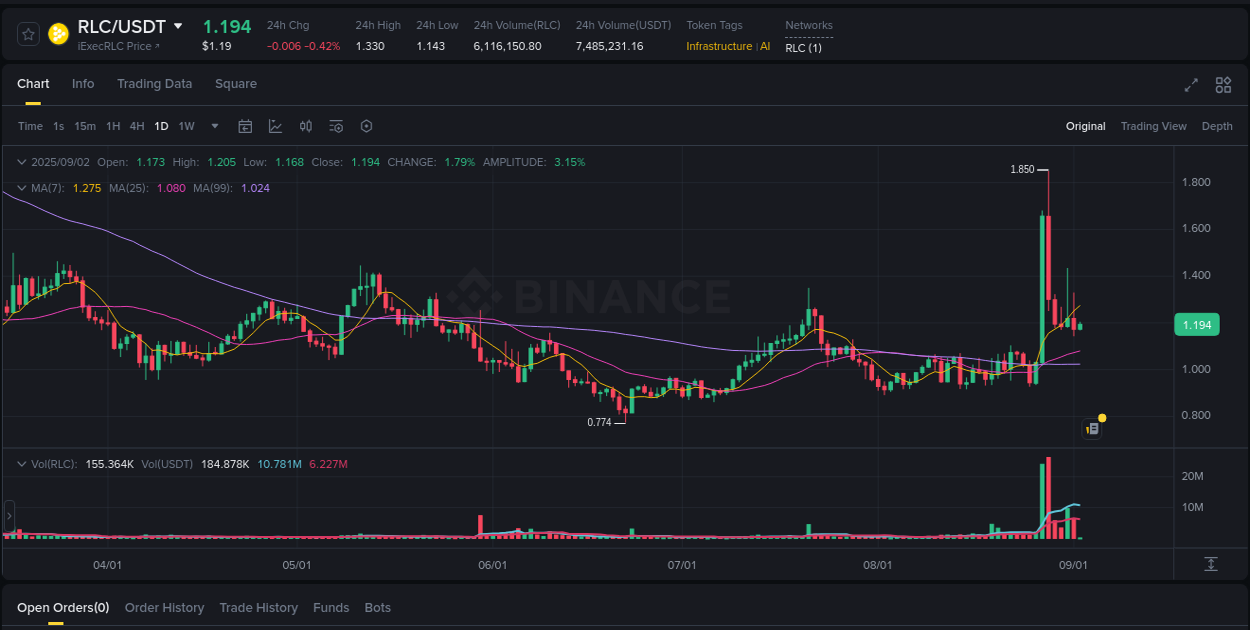Viewport: 1250px width, 630px height.
Task: Switch to the Trading Data tab
Action: (x=154, y=84)
